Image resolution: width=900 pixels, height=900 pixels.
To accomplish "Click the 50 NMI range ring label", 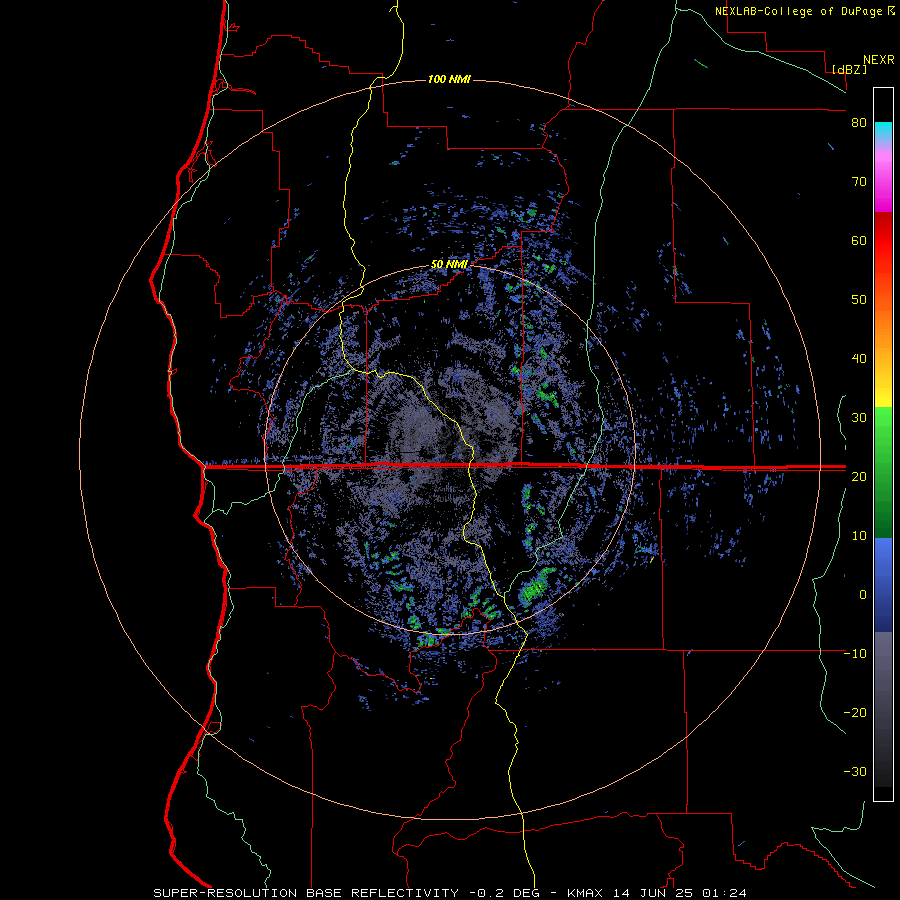I will 449,265.
